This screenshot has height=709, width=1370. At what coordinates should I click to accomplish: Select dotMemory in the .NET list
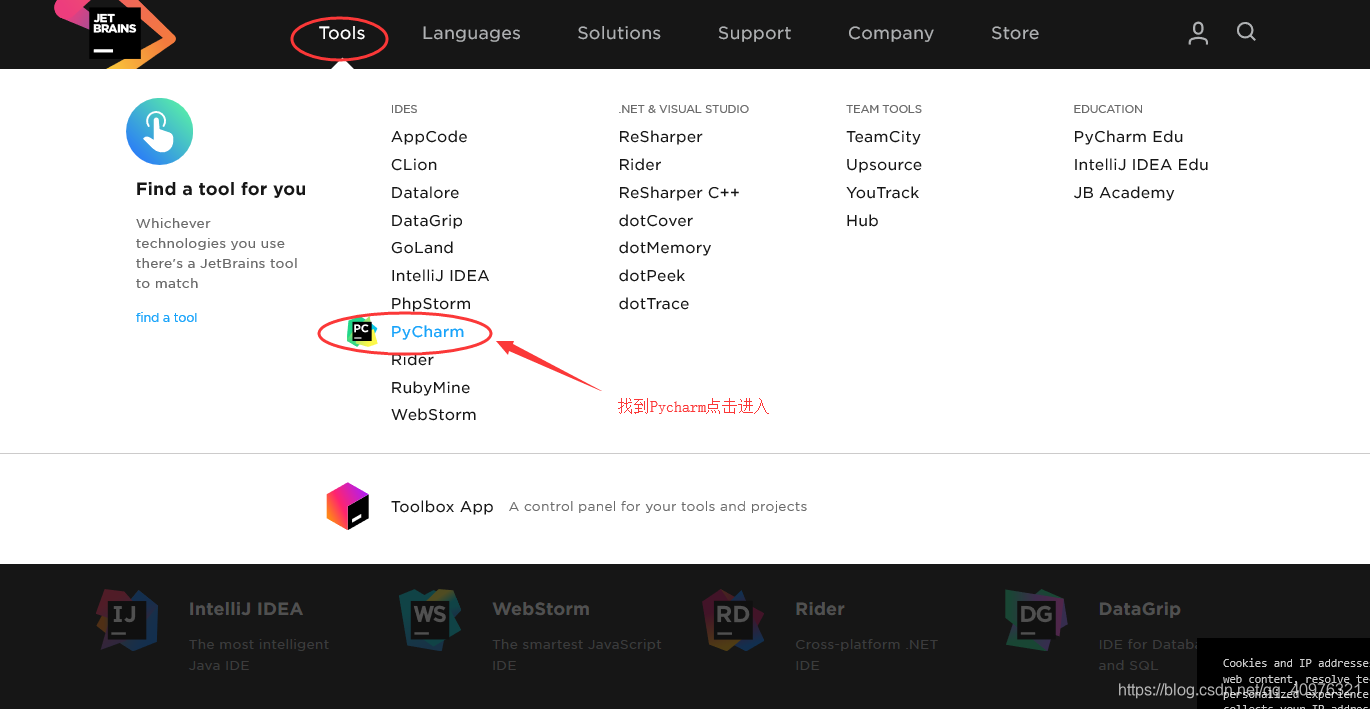(665, 248)
